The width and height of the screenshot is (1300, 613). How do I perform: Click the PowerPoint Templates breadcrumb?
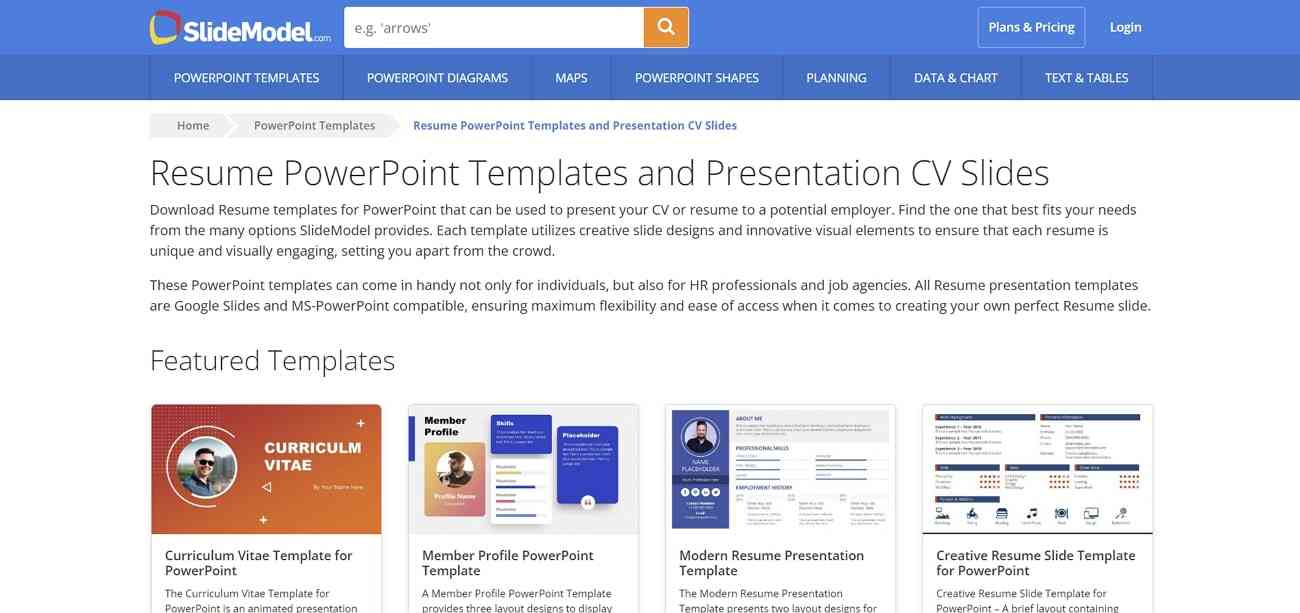coord(314,126)
